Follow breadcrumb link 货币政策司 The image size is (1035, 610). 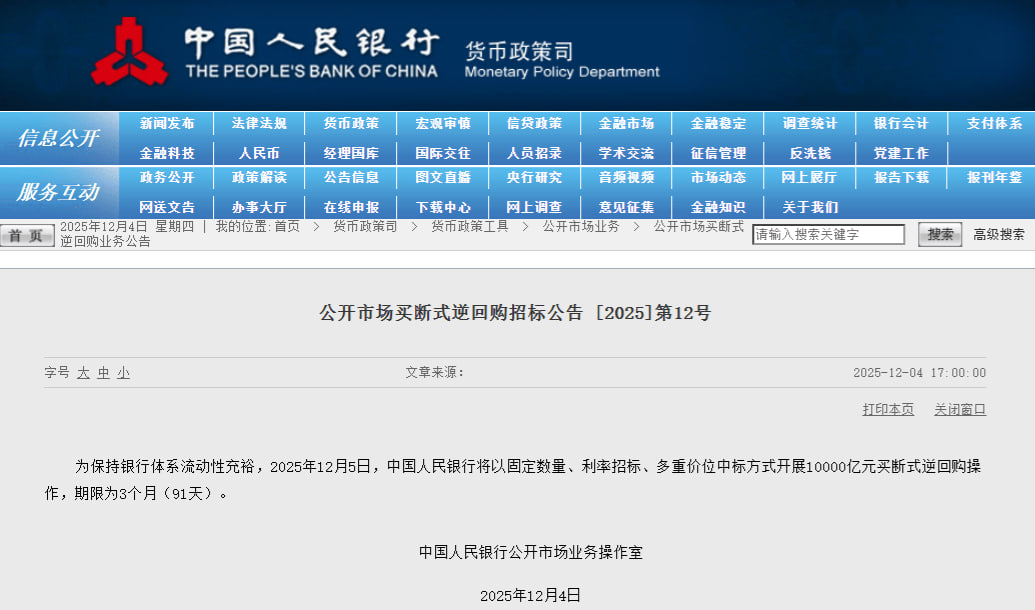365,226
